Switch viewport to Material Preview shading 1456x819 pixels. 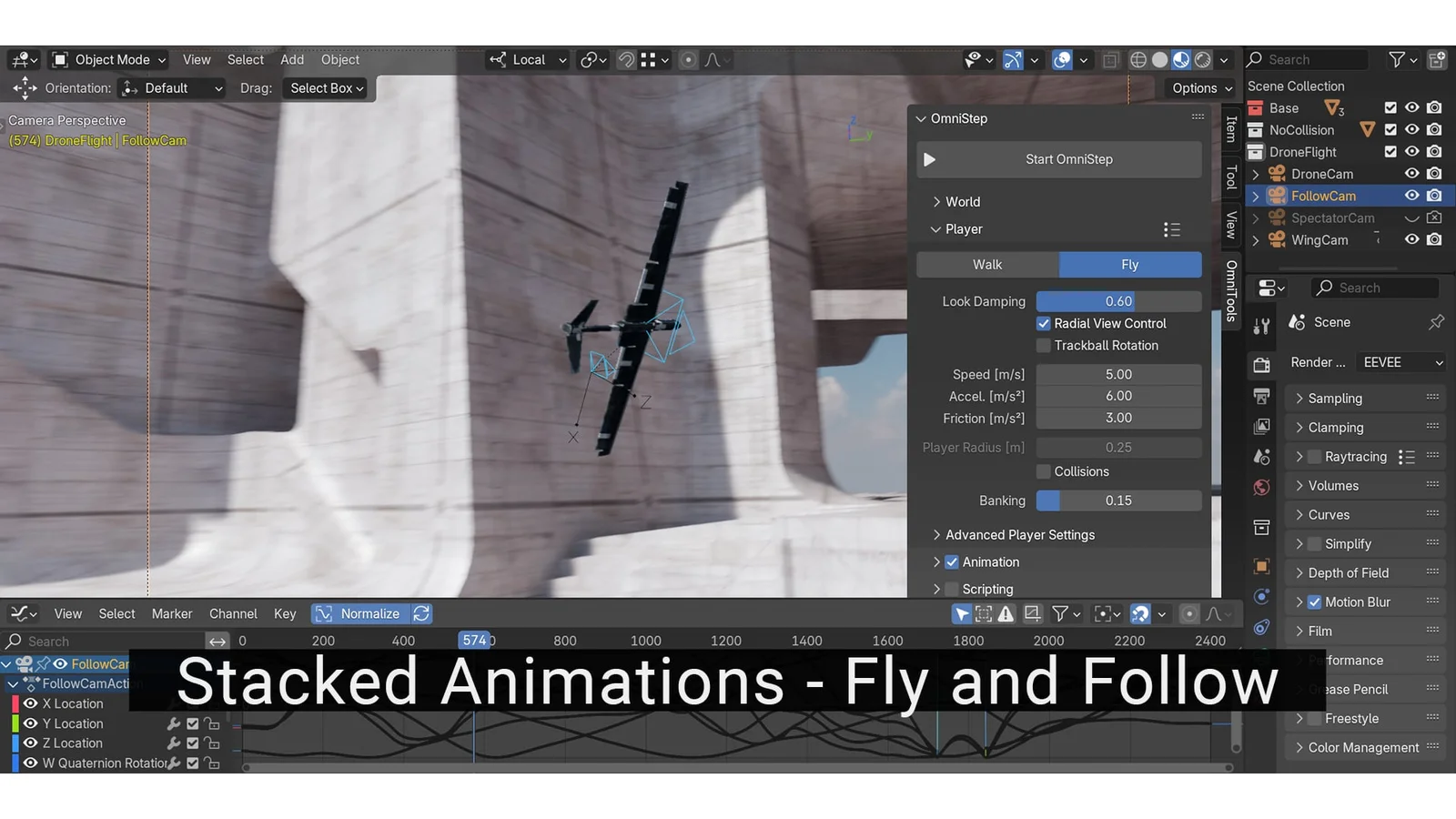(x=1180, y=59)
